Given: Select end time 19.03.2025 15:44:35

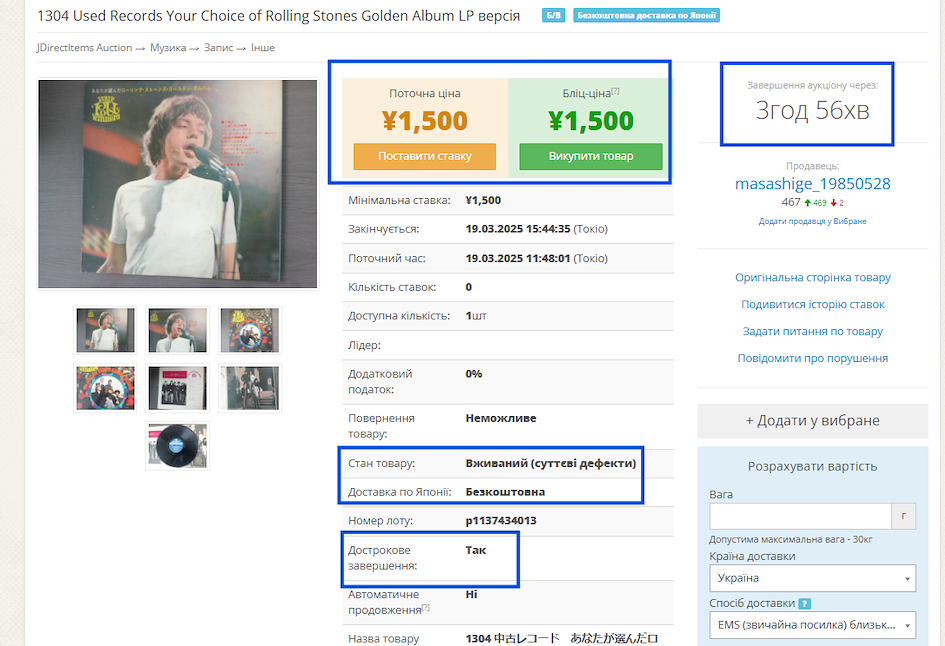Looking at the screenshot, I should coord(518,229).
